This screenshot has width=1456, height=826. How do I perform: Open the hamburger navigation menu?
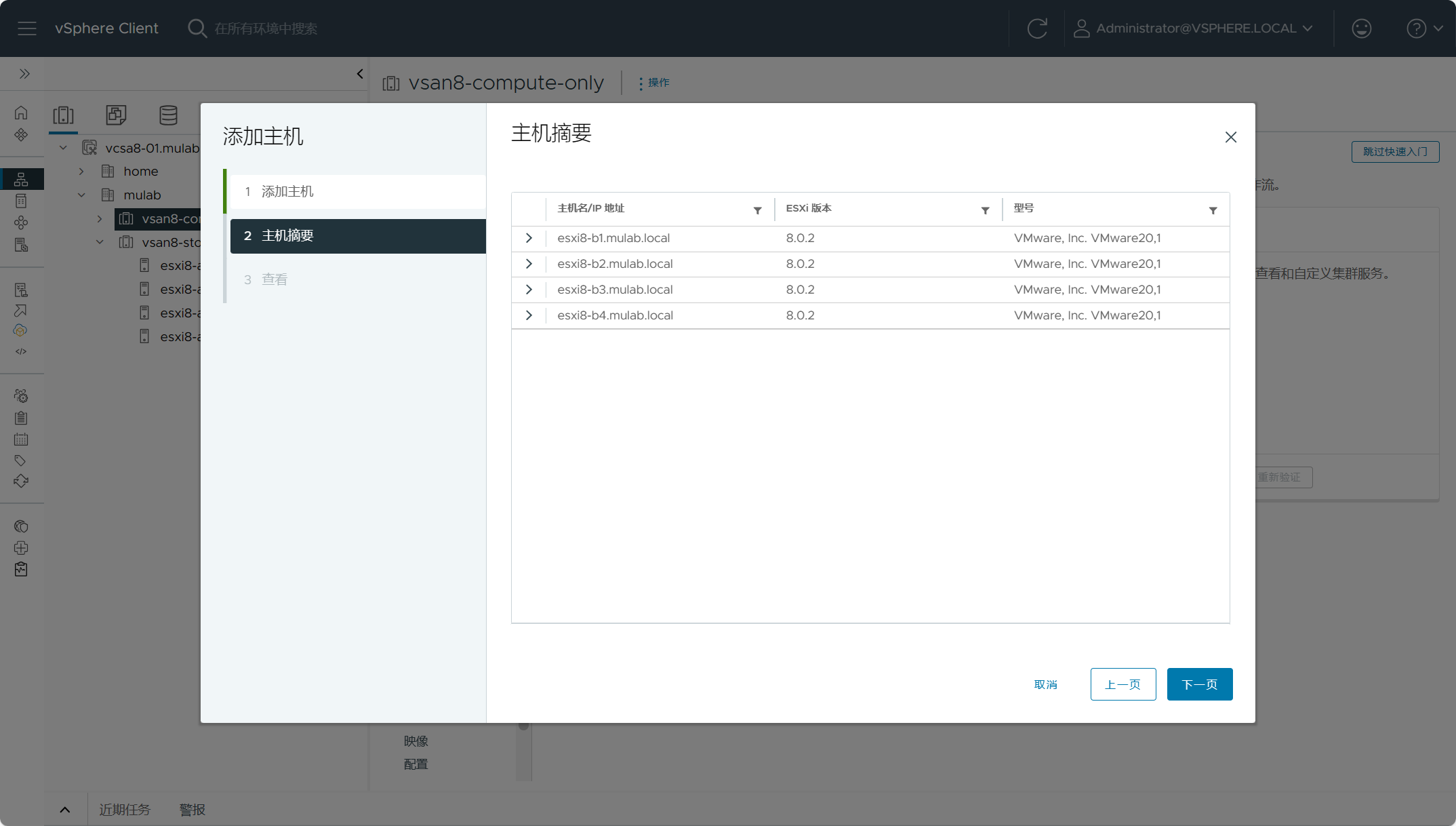pos(27,28)
